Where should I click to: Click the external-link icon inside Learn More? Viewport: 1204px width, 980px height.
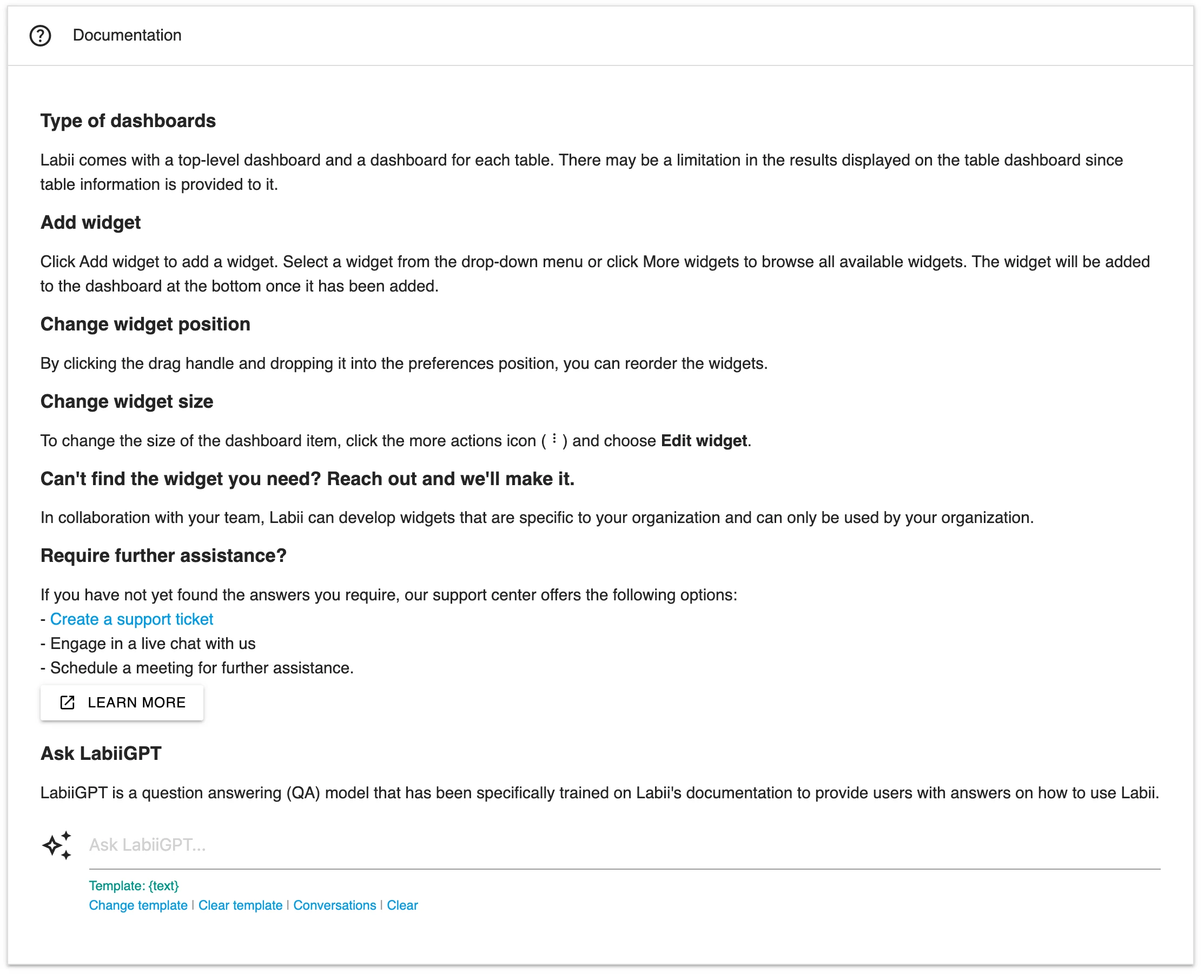(67, 702)
